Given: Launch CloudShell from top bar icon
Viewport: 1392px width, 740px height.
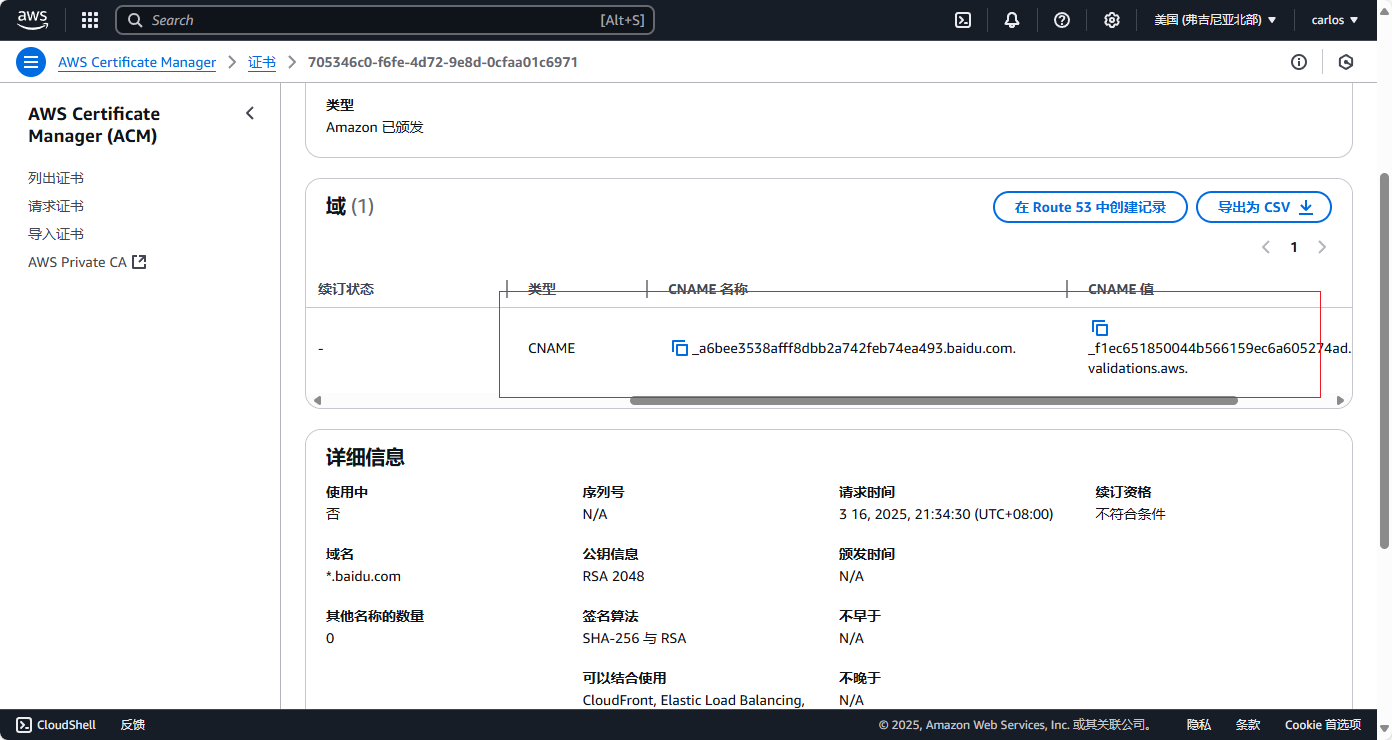Looking at the screenshot, I should tap(963, 20).
